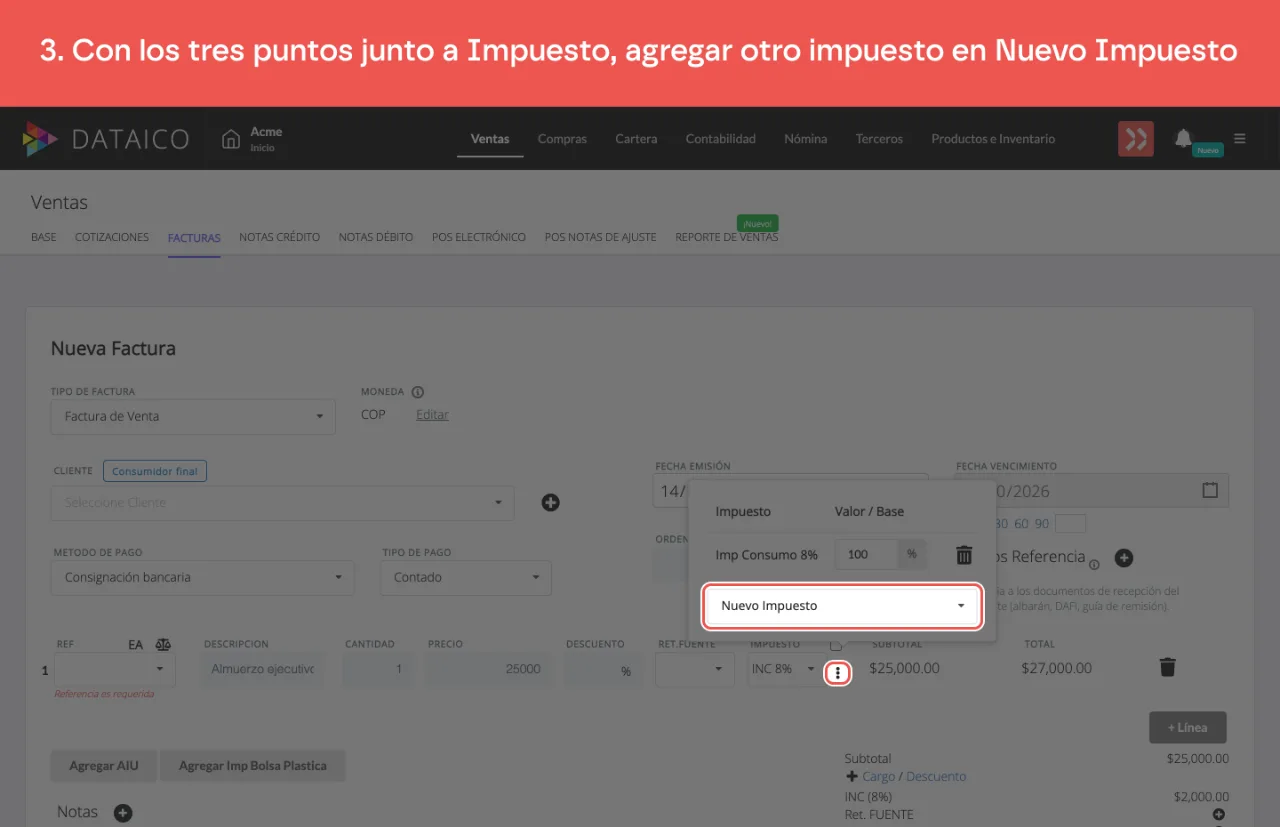Viewport: 1280px width, 827px height.
Task: Click the info icon beside Moneda
Action: [418, 392]
